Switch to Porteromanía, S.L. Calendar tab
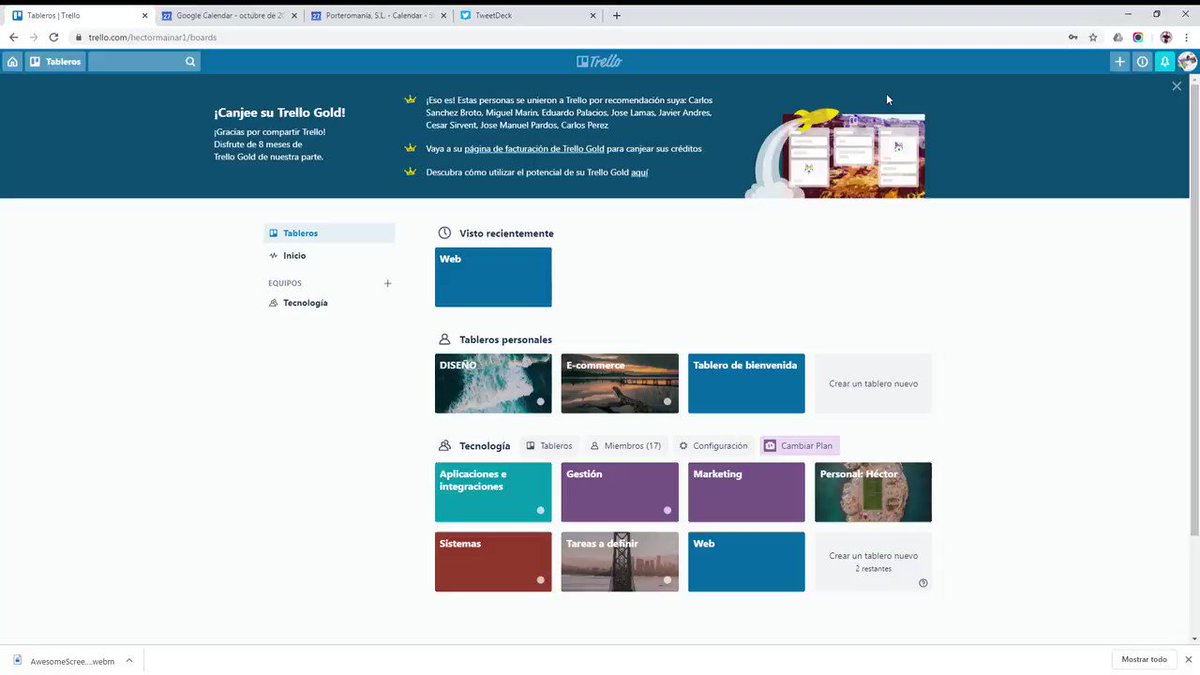This screenshot has width=1200, height=675. (x=379, y=15)
